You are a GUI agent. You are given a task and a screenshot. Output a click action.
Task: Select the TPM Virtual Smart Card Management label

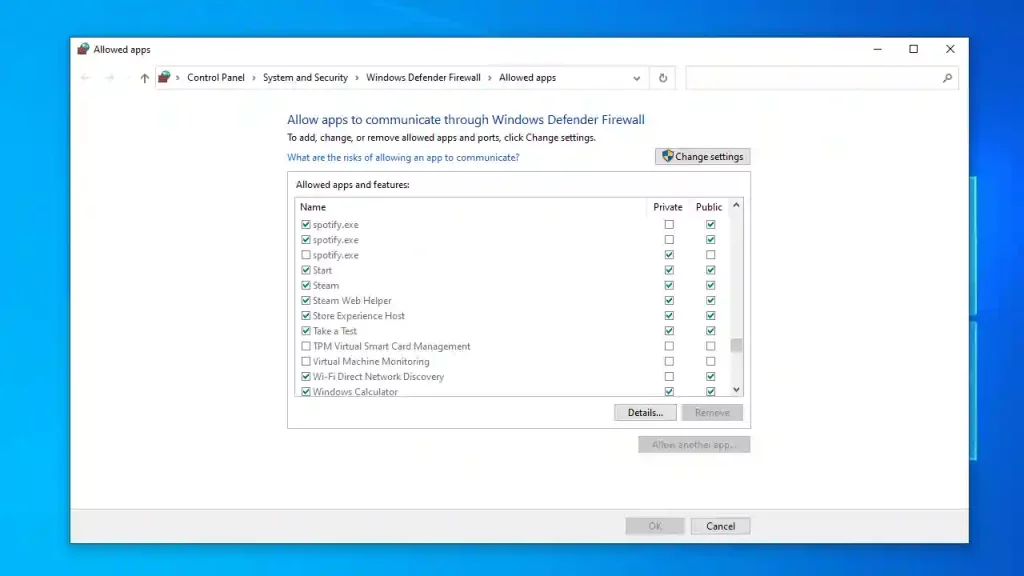[x=391, y=346]
